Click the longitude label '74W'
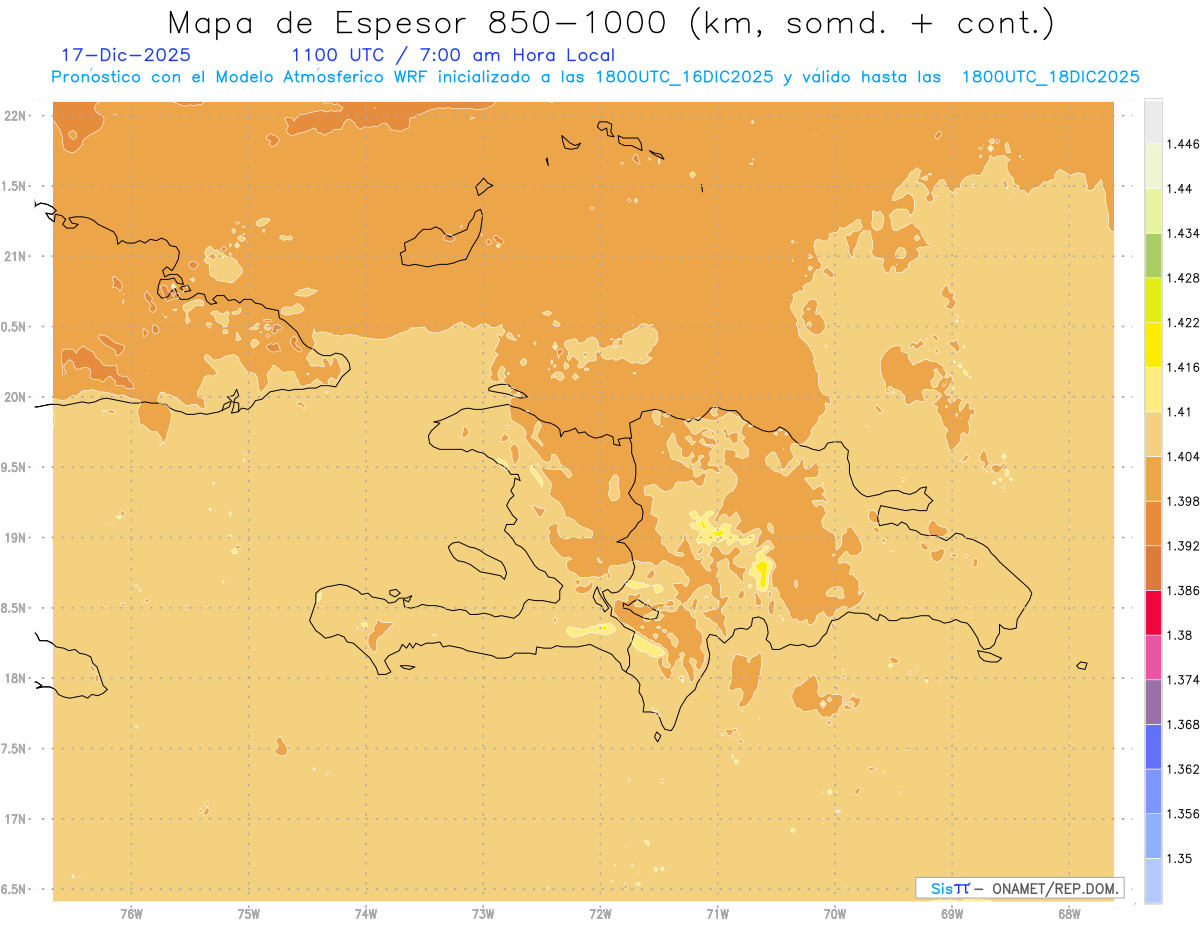Viewport: 1200px width, 927px height. pyautogui.click(x=365, y=913)
